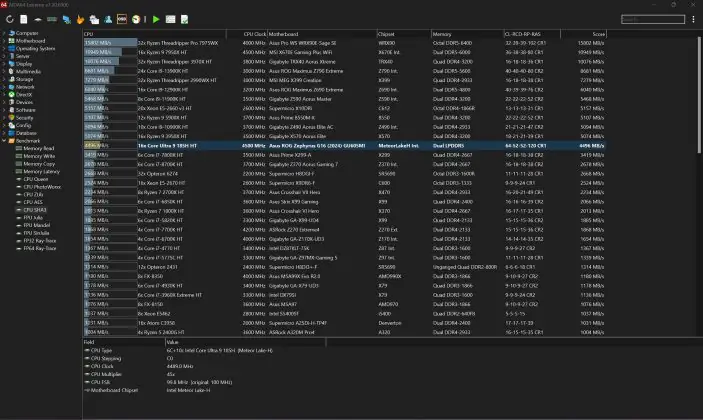Viewport: 703px width, 420px height.
Task: Select the CPU SHA3 benchmark
Action: [x=35, y=210]
